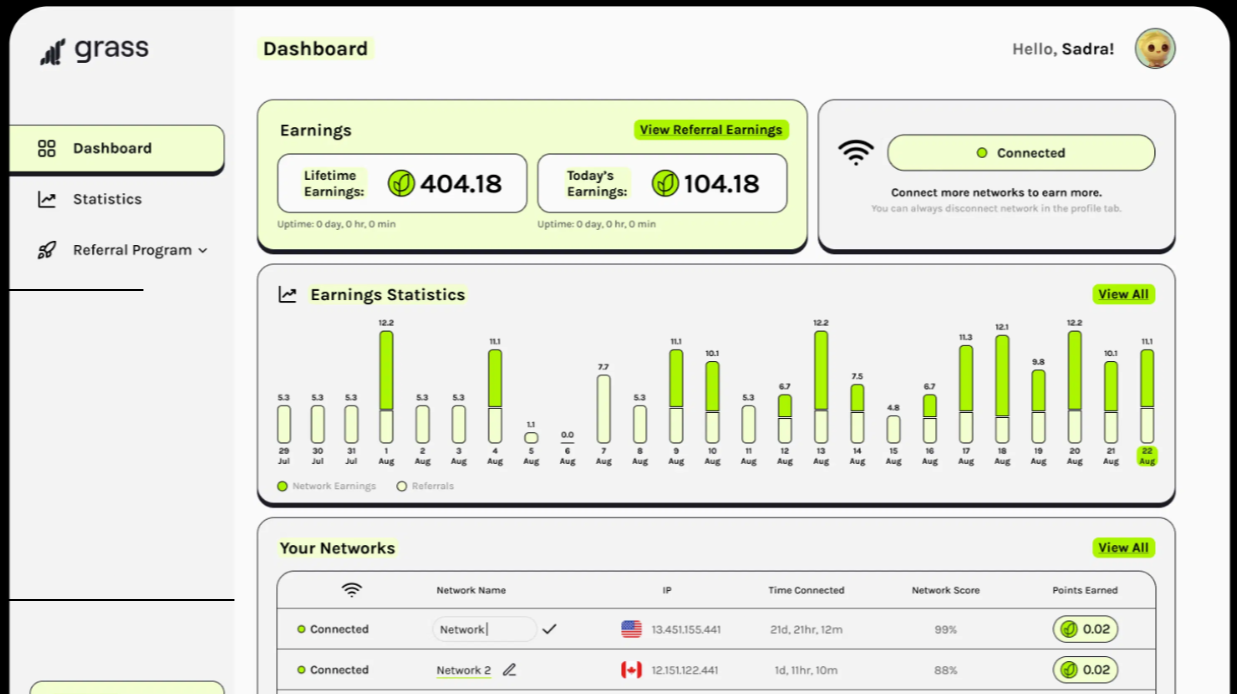Click the Time Connected column header
This screenshot has width=1237, height=694.
tap(806, 590)
